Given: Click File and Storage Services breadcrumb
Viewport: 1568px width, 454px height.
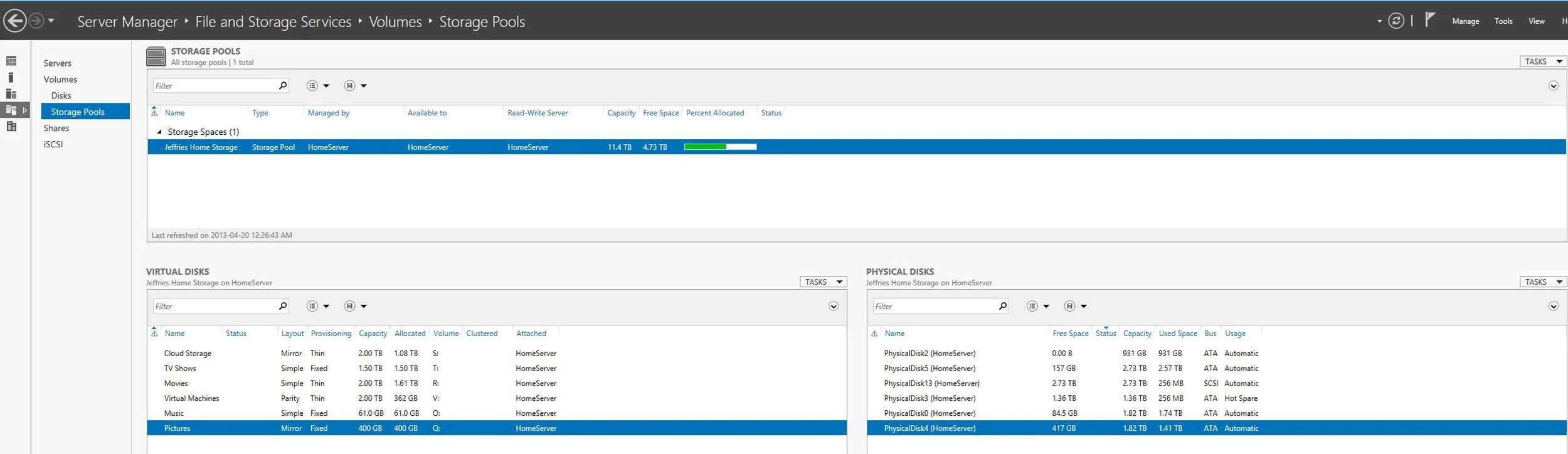Looking at the screenshot, I should [273, 22].
